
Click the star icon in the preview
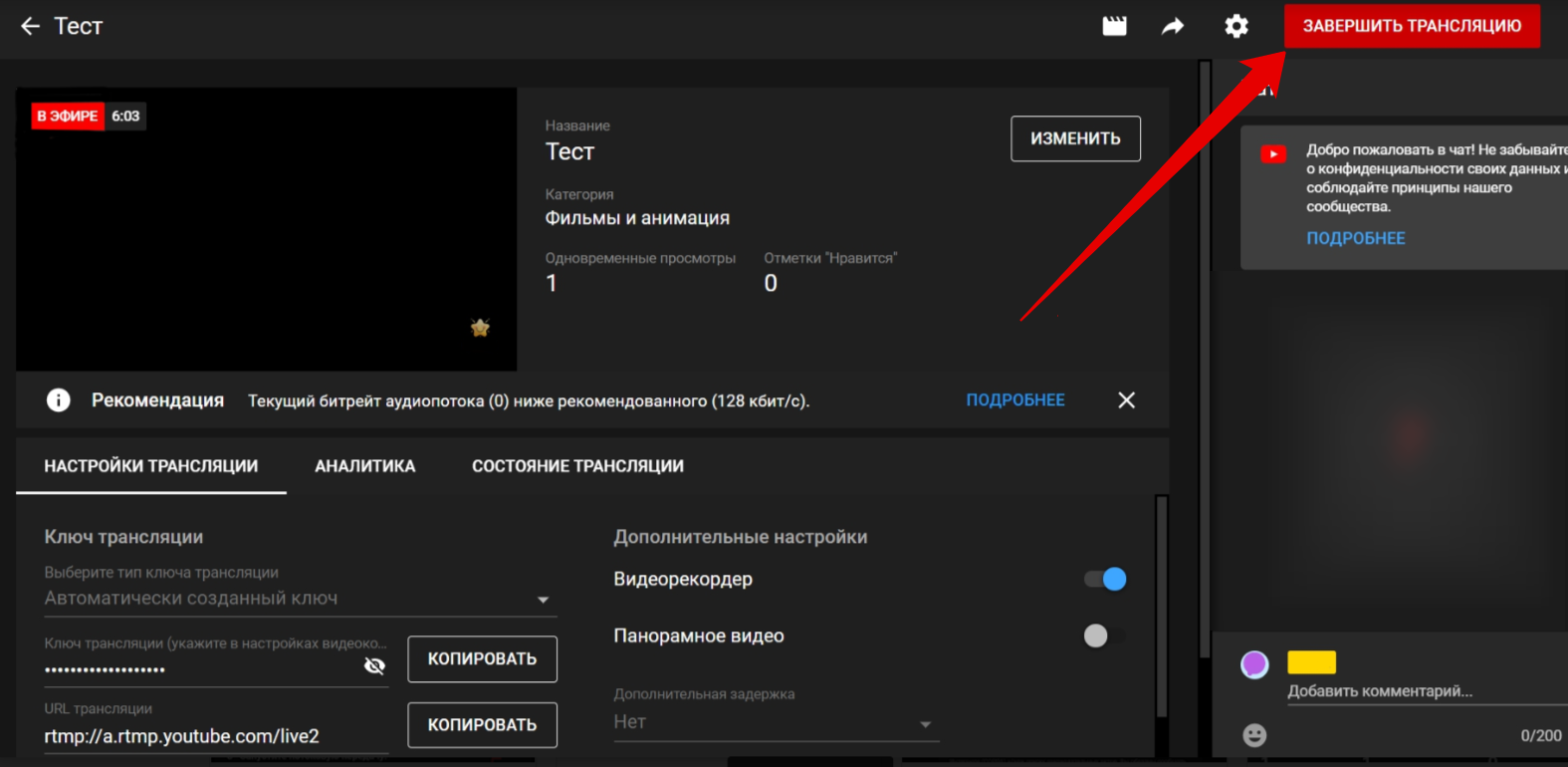480,328
